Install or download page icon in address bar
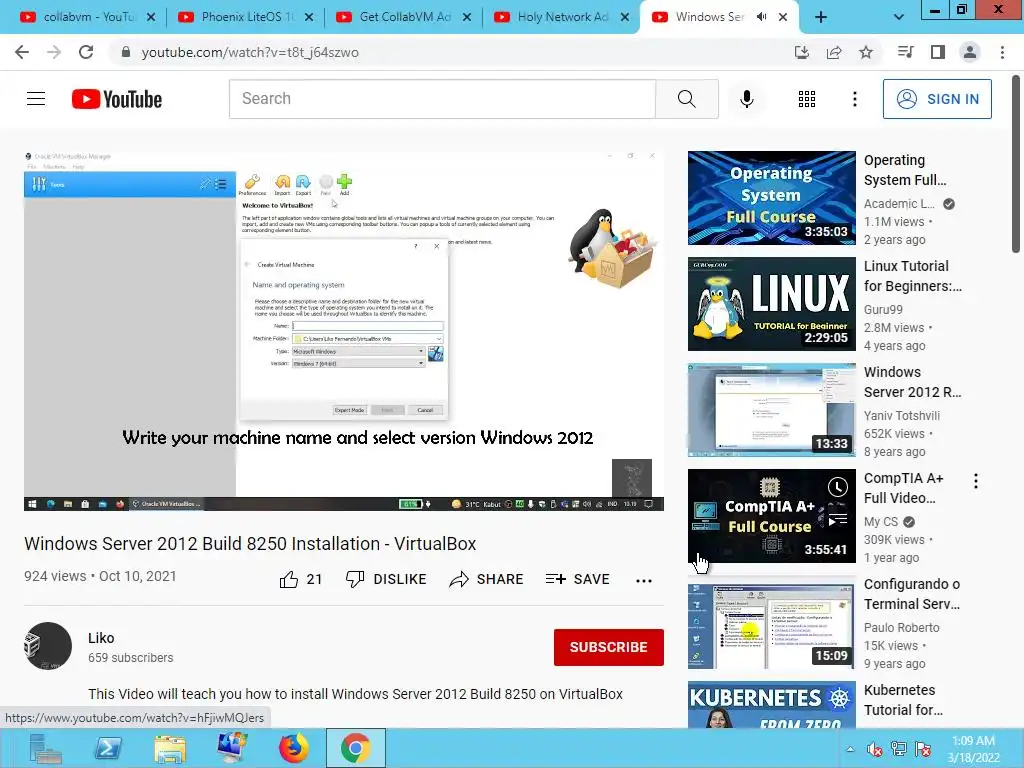This screenshot has height=768, width=1024. pos(802,52)
